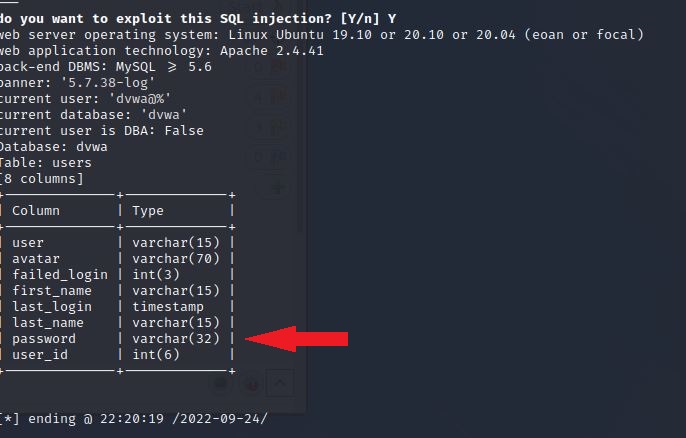
Task: Click the "current user is DBA: False" line
Action: click(x=102, y=131)
